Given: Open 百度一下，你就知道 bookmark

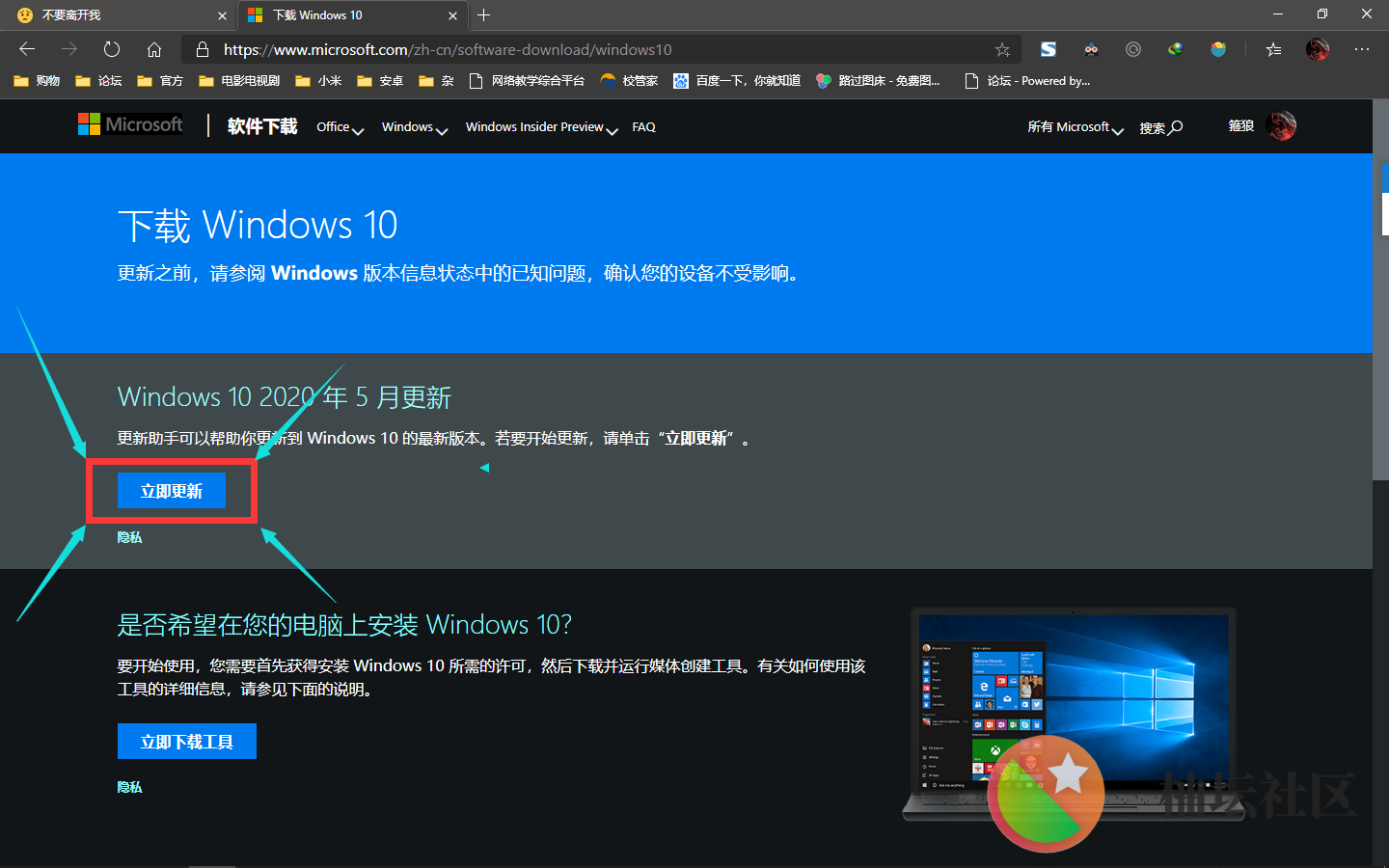Looking at the screenshot, I should (x=737, y=81).
